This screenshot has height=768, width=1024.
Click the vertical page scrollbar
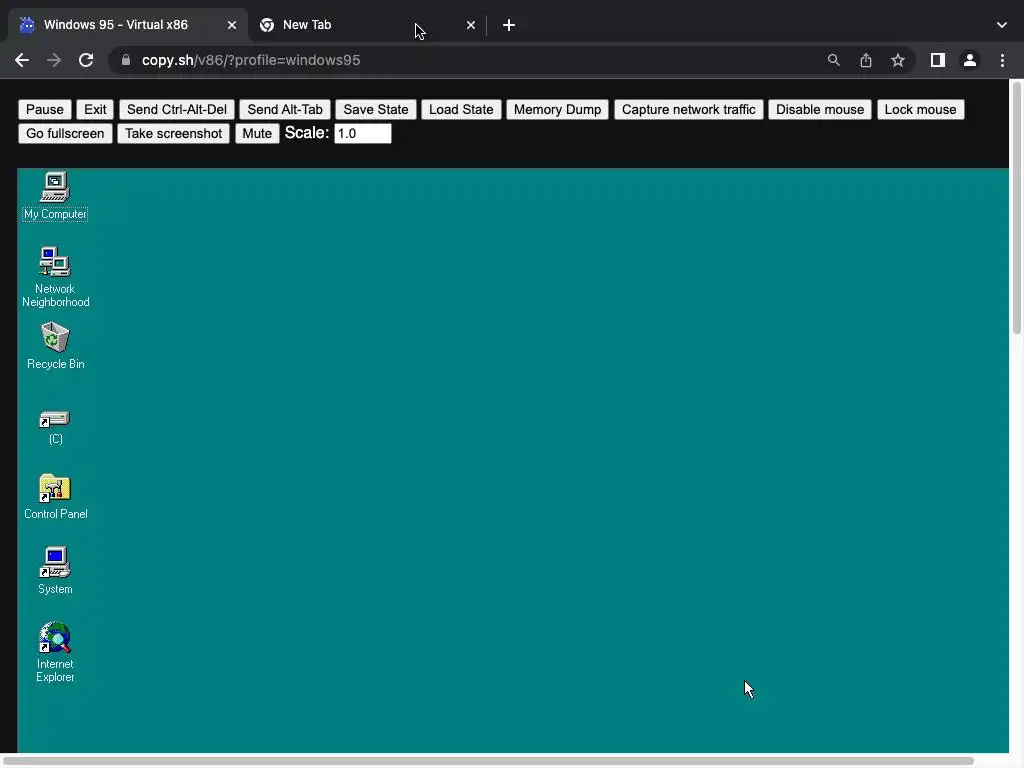click(1017, 209)
